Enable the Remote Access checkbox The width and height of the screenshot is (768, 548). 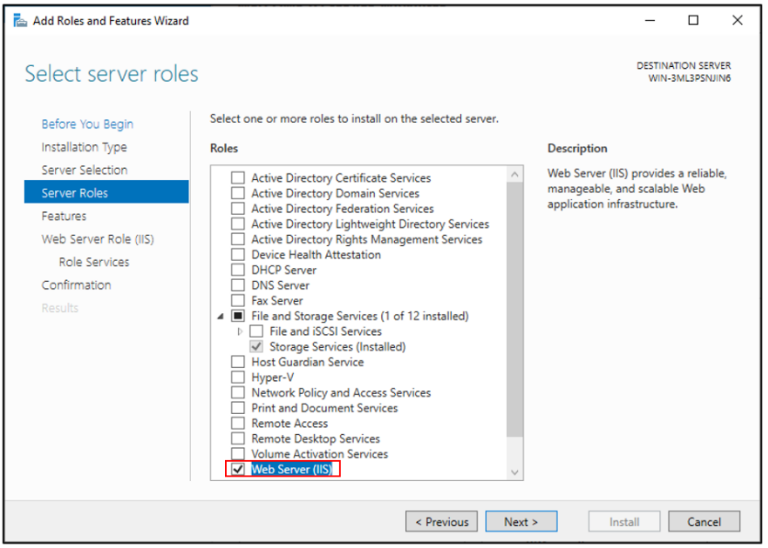point(238,423)
